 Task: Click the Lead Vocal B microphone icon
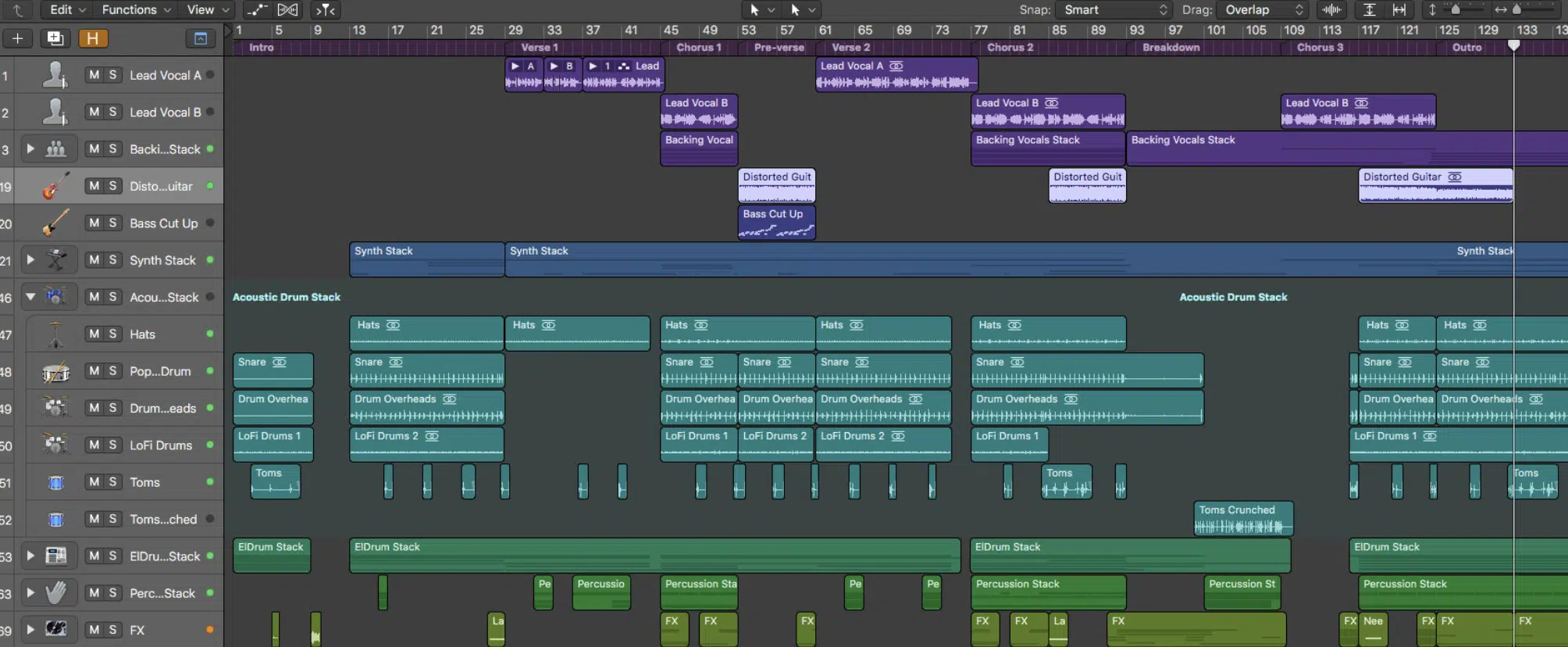55,112
